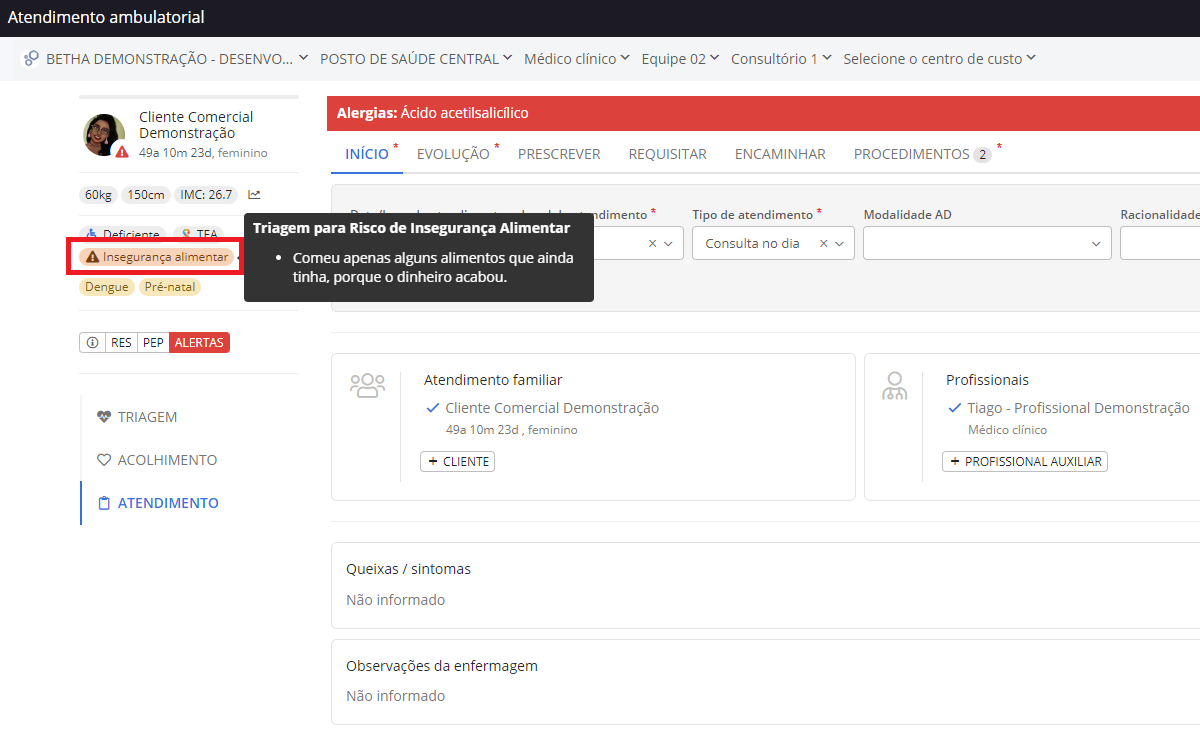Click the patient info circle icon button

pyautogui.click(x=92, y=343)
